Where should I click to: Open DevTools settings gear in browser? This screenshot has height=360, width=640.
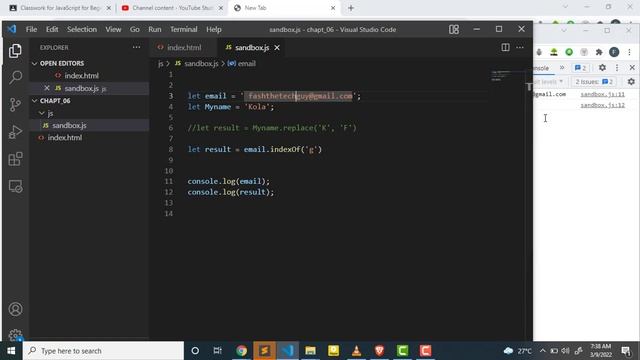[x=602, y=68]
